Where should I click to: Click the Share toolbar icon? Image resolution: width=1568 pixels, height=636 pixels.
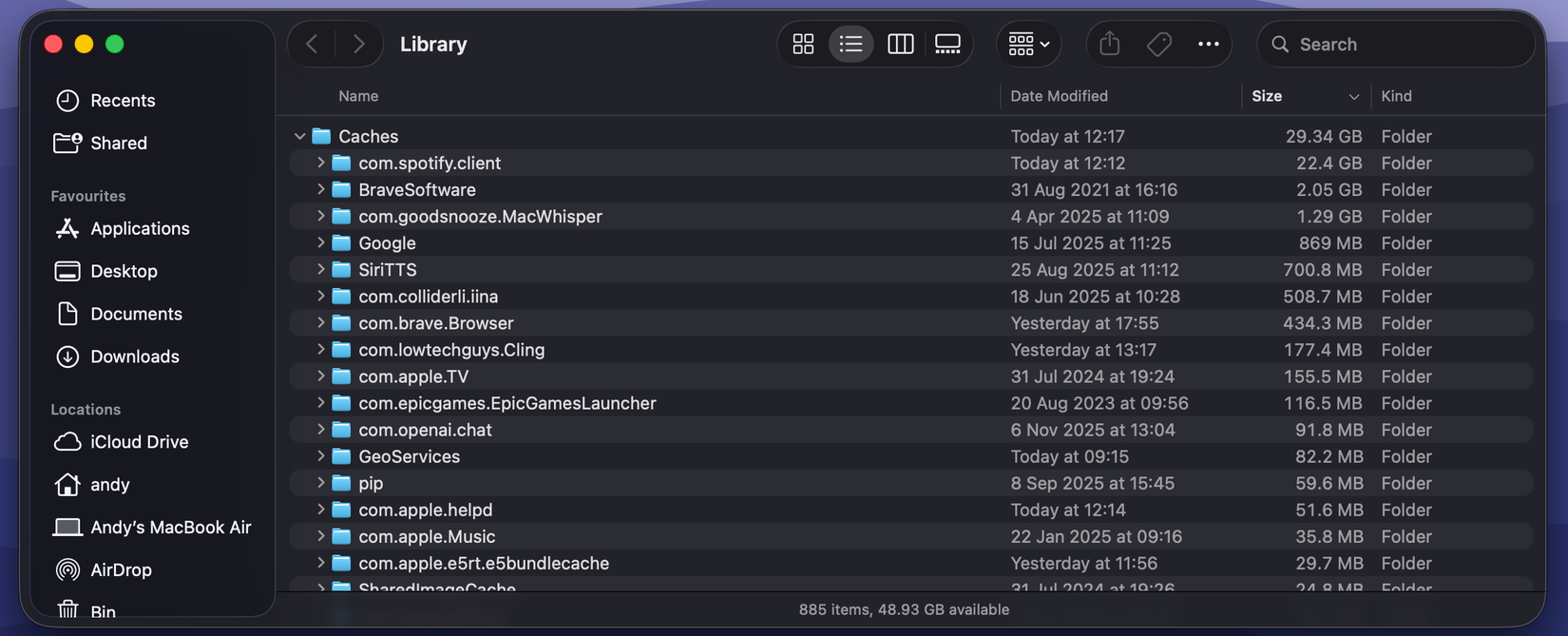(x=1109, y=44)
